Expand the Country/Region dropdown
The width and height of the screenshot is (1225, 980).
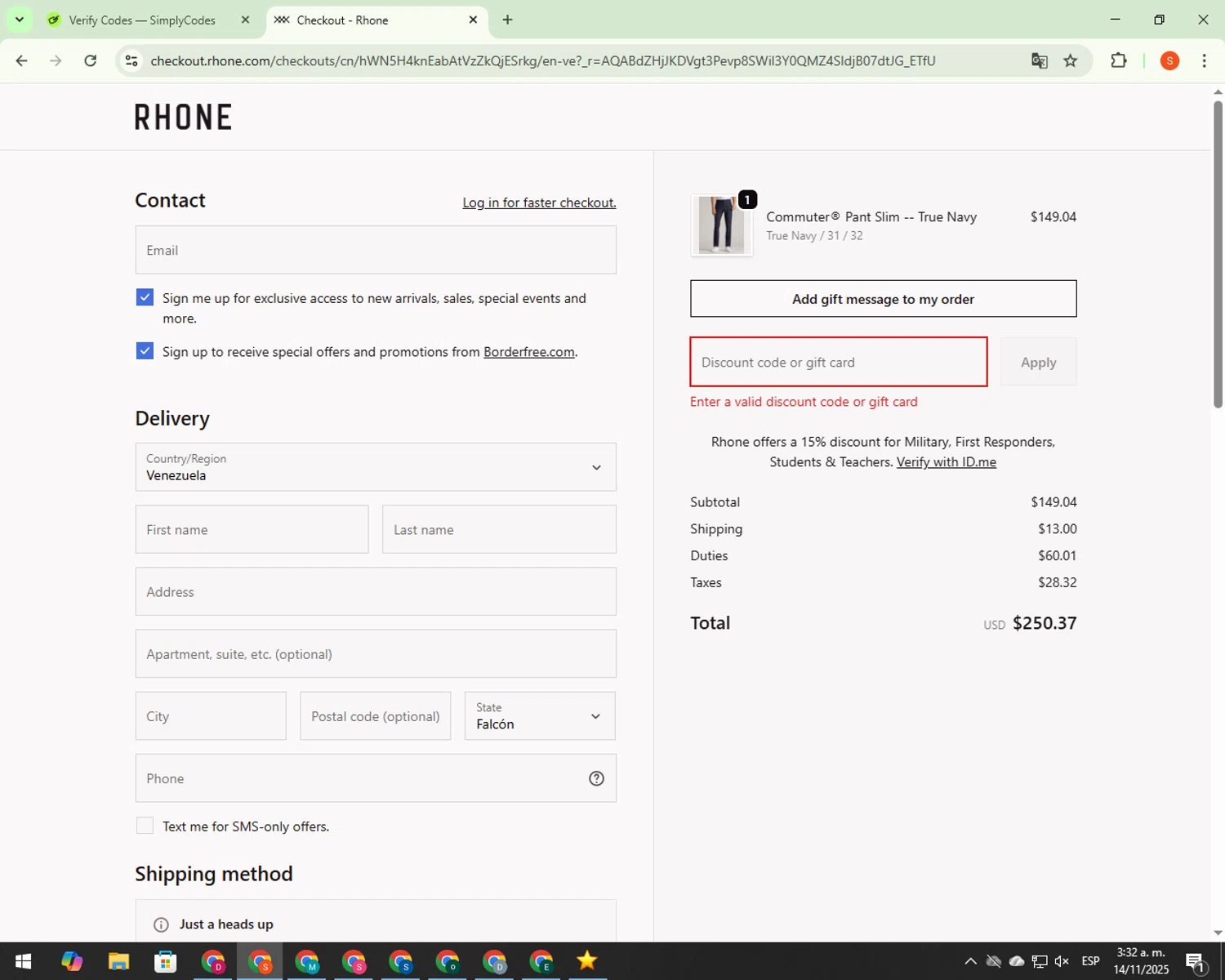376,467
